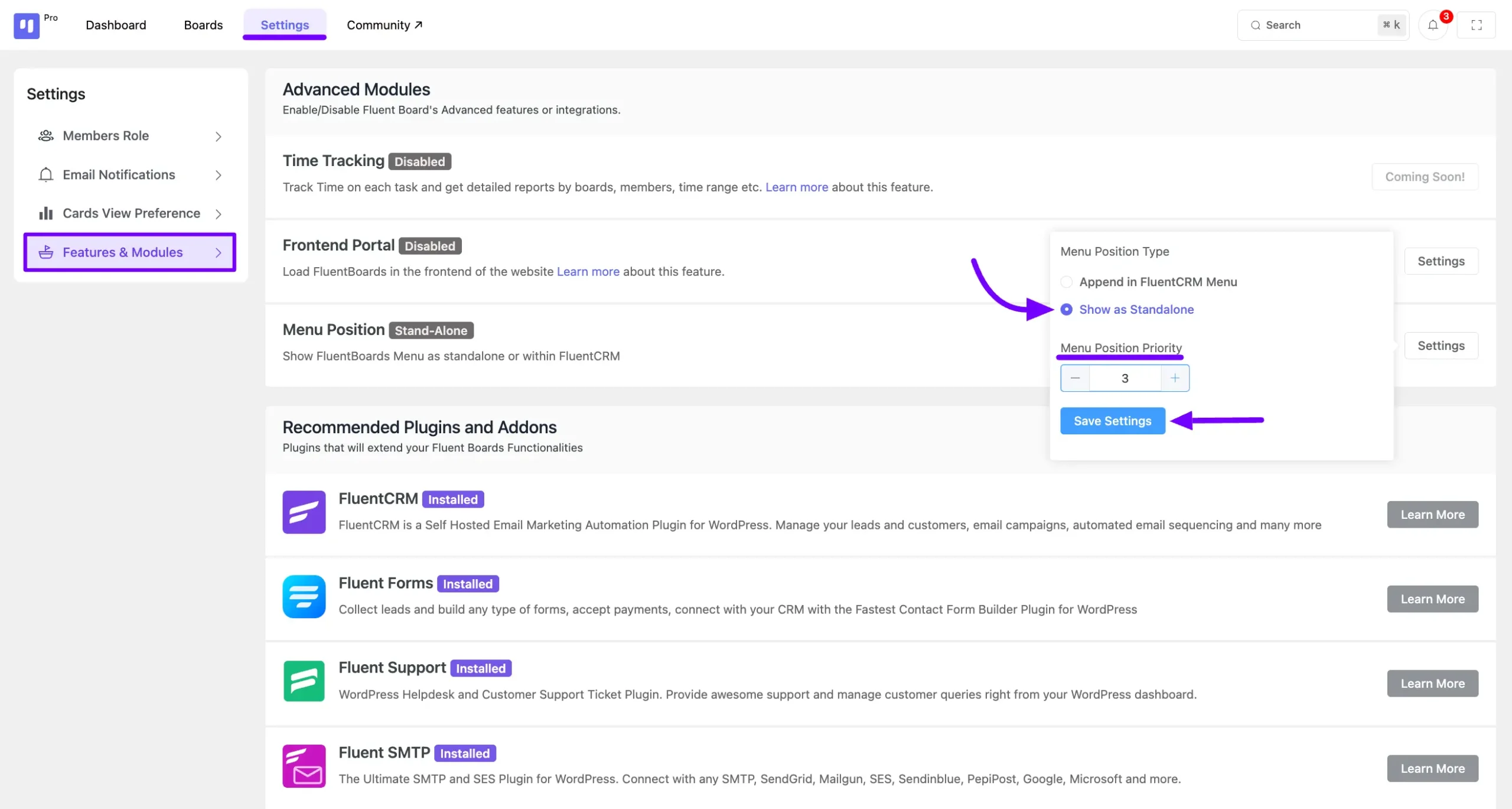Click the Fluent SMTP plugin logo
Viewport: 1512px width, 809px height.
click(304, 766)
